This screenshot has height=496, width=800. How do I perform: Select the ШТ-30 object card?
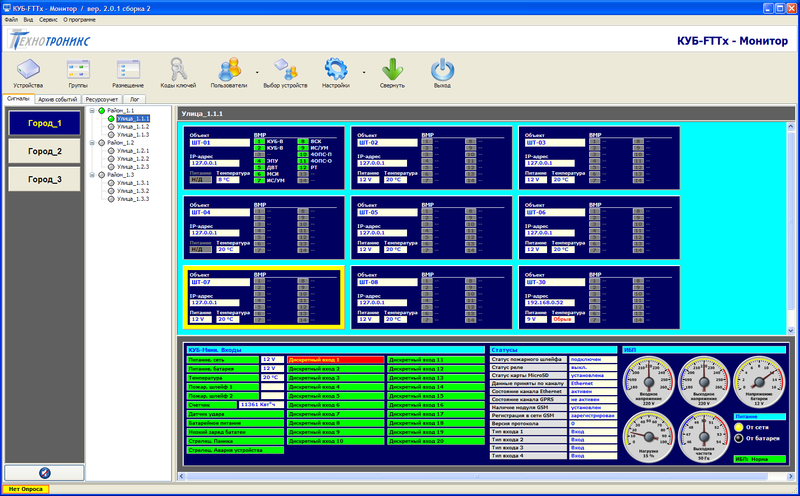pos(599,297)
